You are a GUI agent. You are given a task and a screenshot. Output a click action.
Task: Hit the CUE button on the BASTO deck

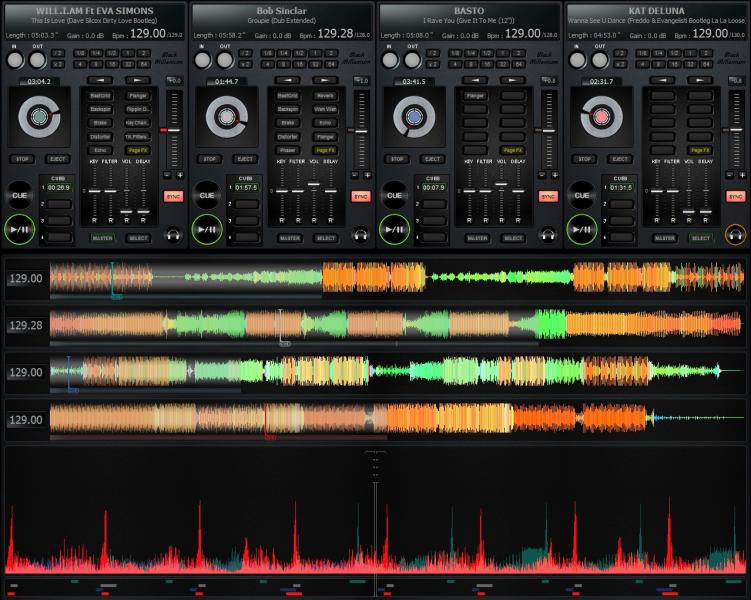point(394,195)
